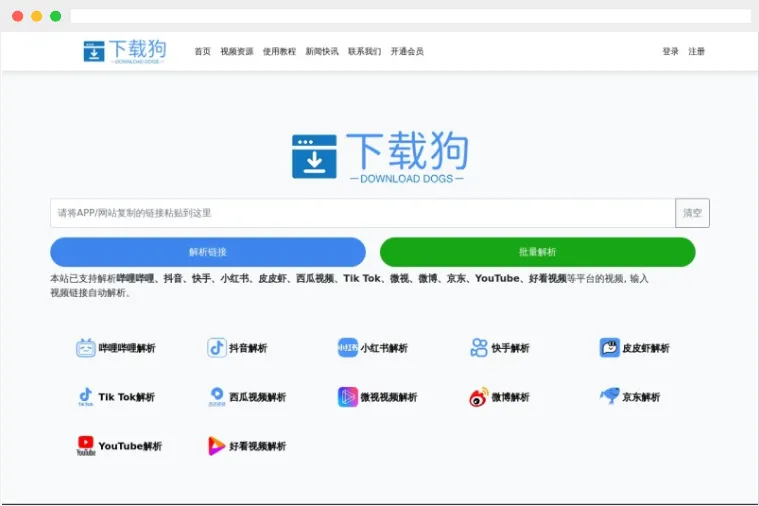Click the Tik Tok icon
Image resolution: width=759 pixels, height=506 pixels.
click(86, 397)
